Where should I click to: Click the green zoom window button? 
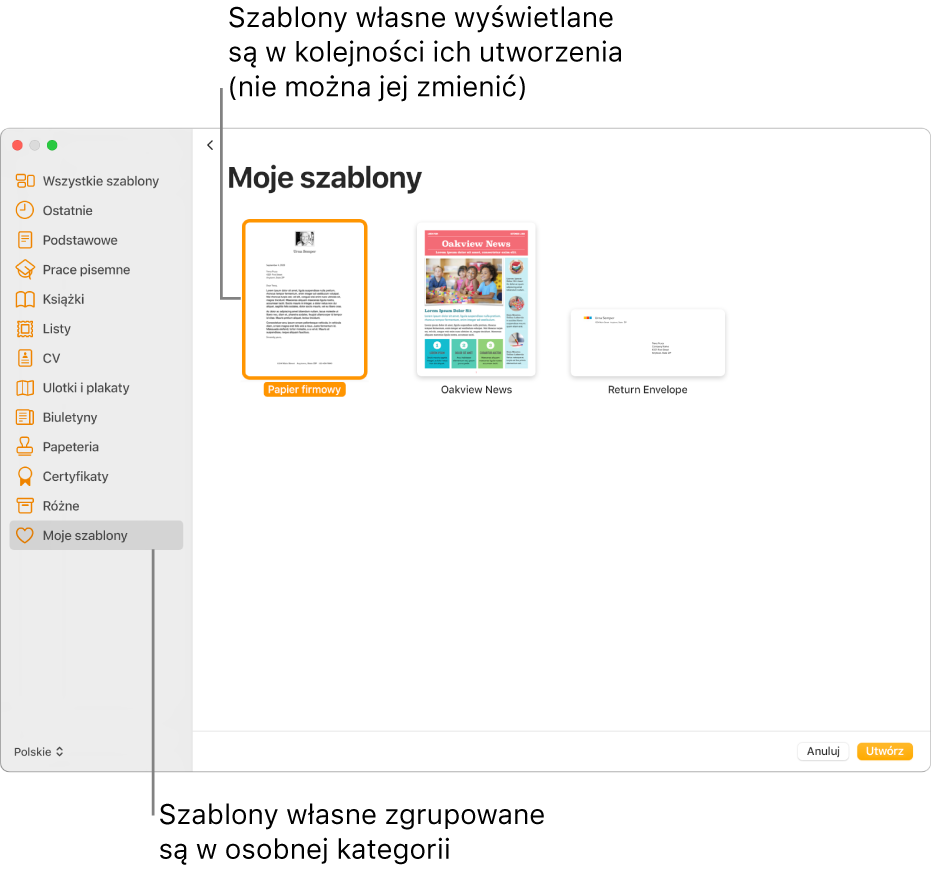pyautogui.click(x=52, y=145)
